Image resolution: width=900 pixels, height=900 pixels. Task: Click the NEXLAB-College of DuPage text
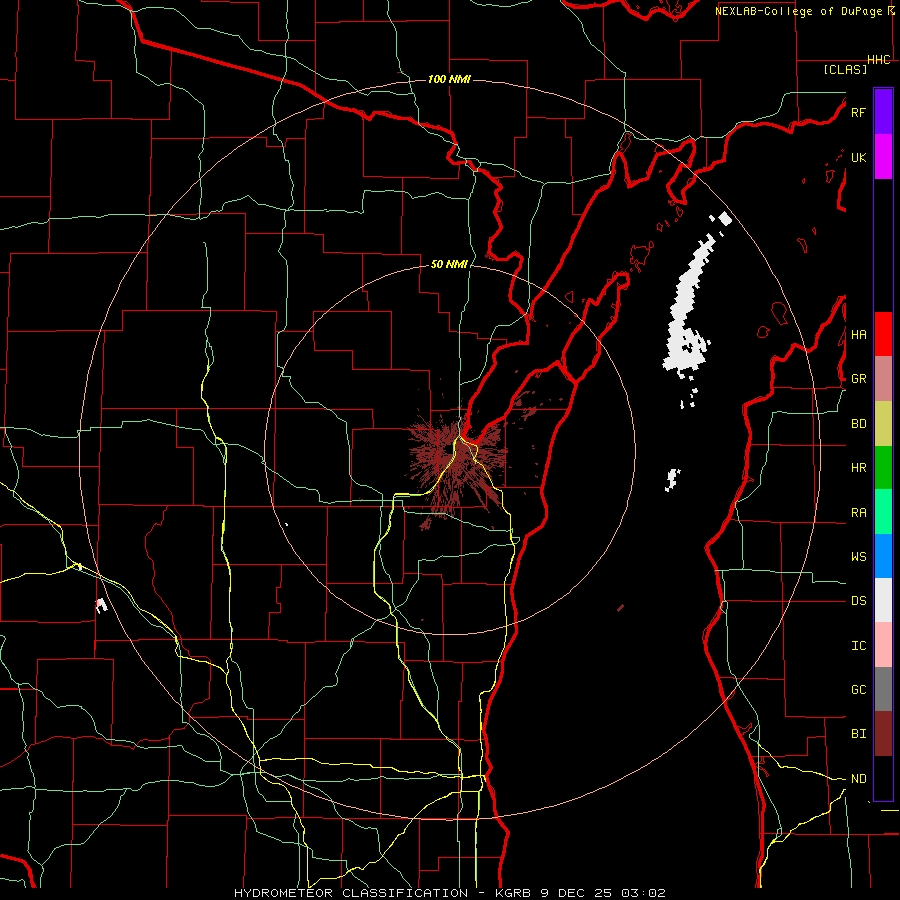[x=800, y=11]
